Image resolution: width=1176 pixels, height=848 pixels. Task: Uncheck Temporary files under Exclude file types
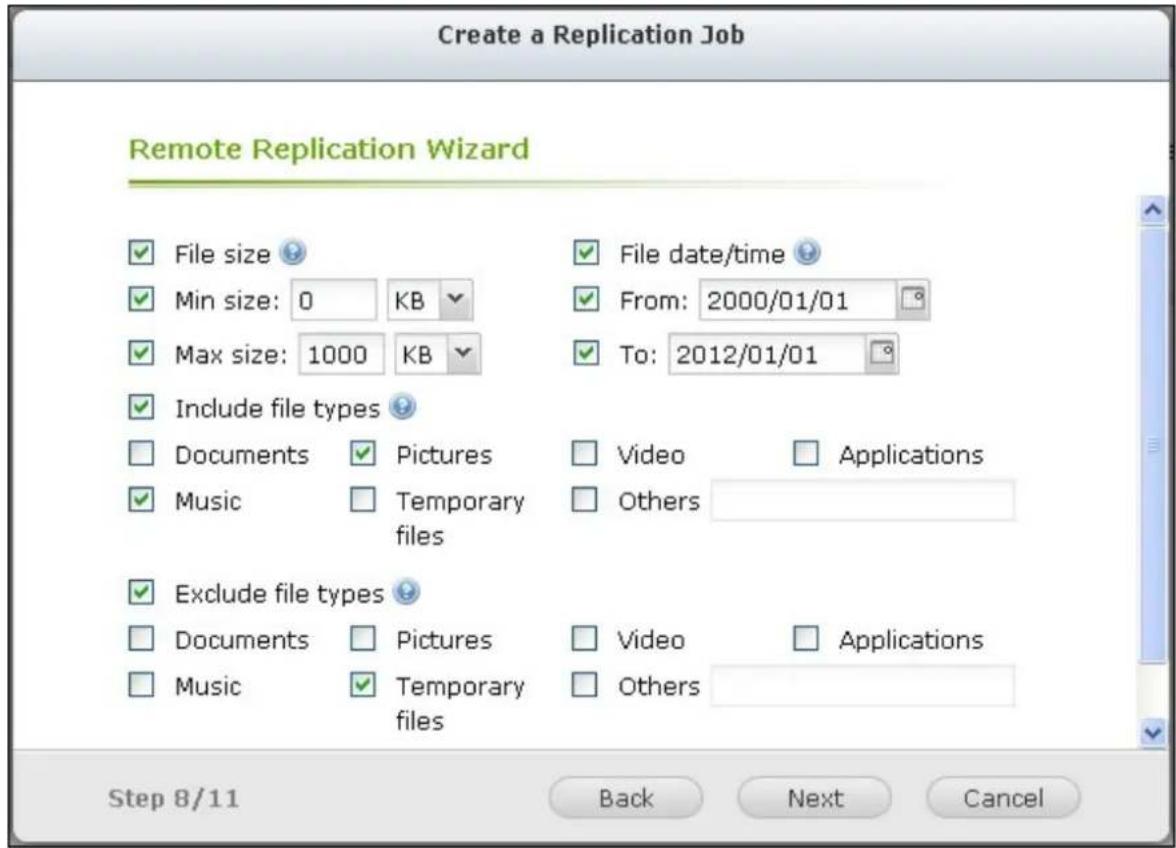tap(363, 685)
